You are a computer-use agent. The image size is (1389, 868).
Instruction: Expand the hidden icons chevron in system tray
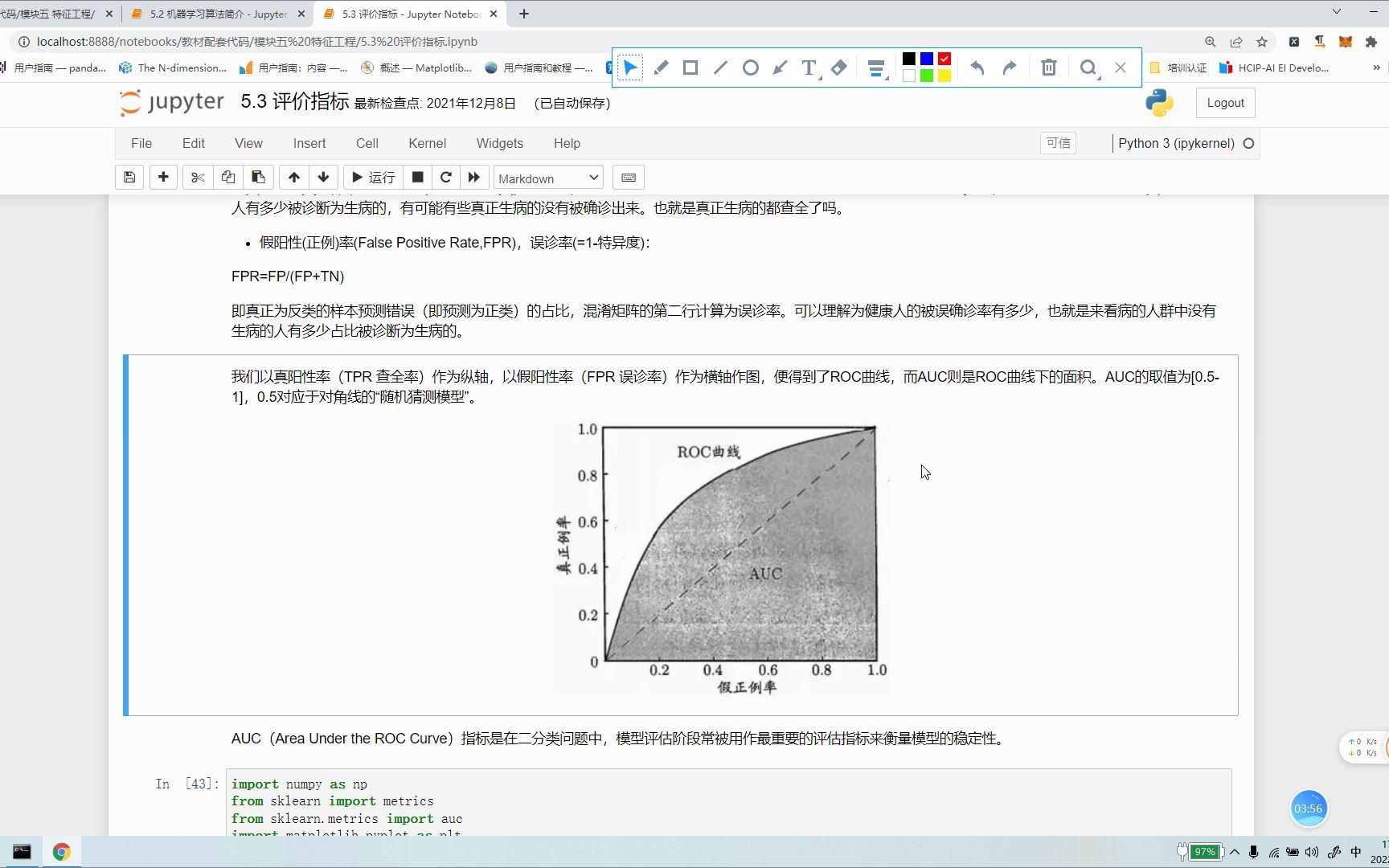click(x=1235, y=852)
